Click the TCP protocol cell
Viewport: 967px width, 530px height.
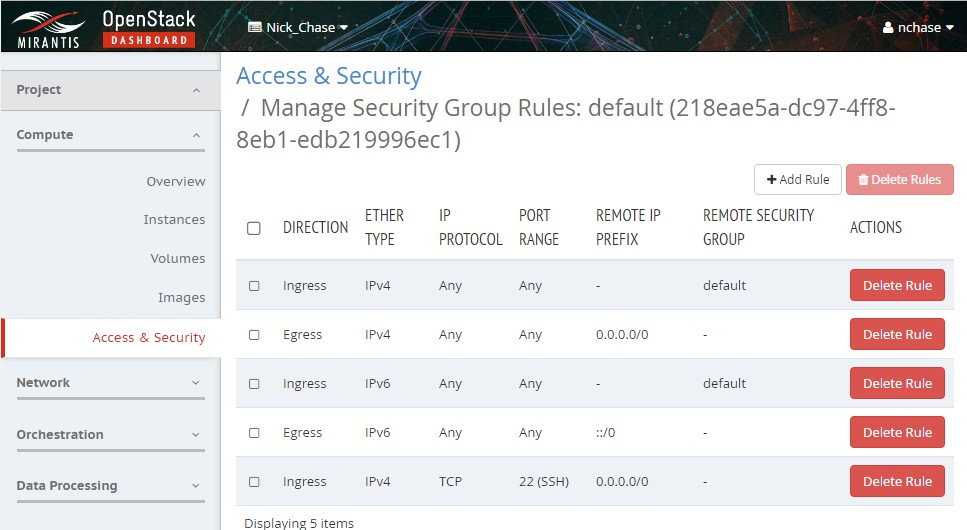click(x=450, y=482)
